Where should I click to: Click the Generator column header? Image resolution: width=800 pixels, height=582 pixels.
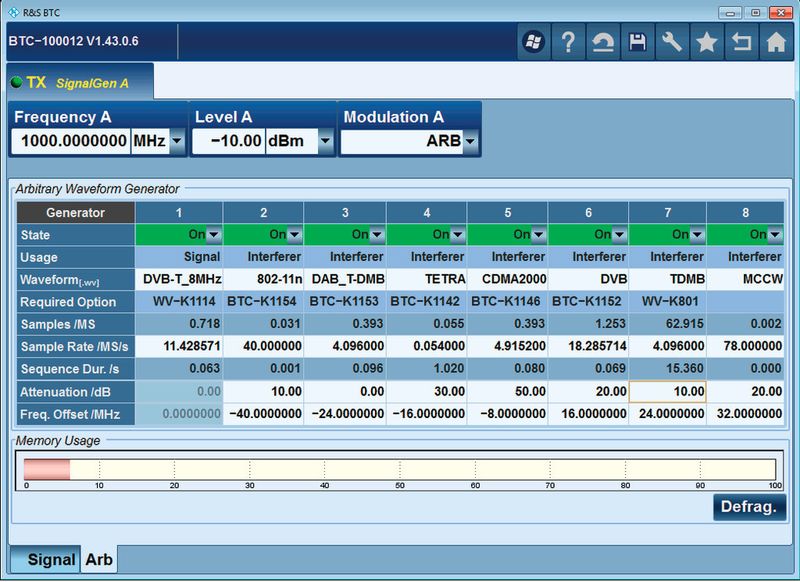pos(76,213)
